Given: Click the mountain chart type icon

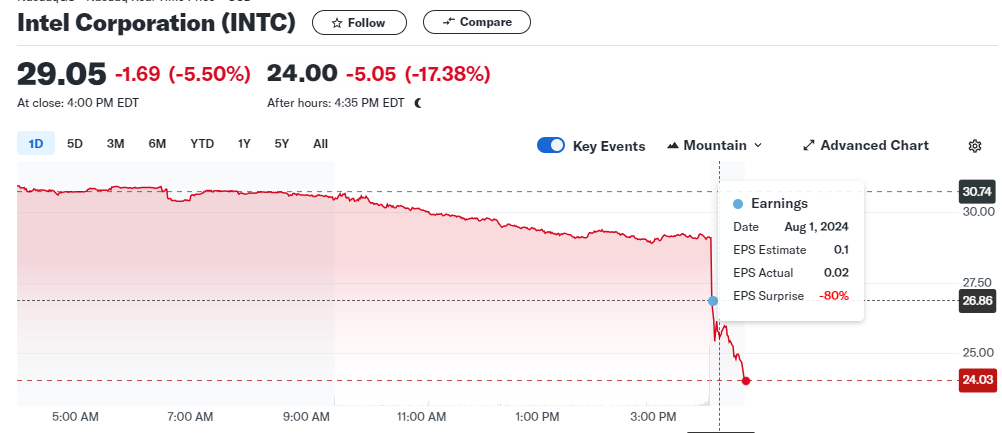Looking at the screenshot, I should coord(672,146).
